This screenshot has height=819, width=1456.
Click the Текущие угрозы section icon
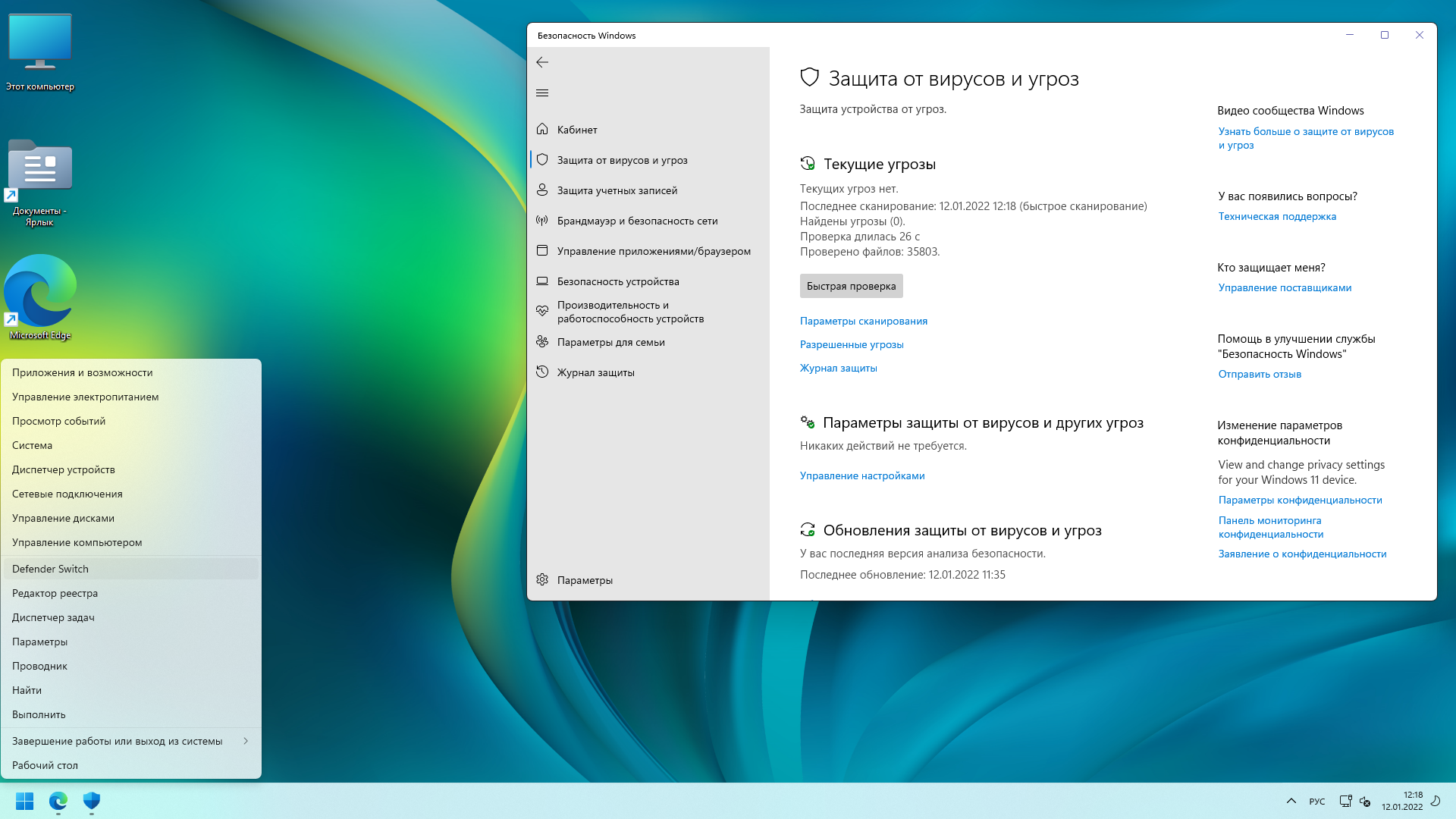[808, 163]
